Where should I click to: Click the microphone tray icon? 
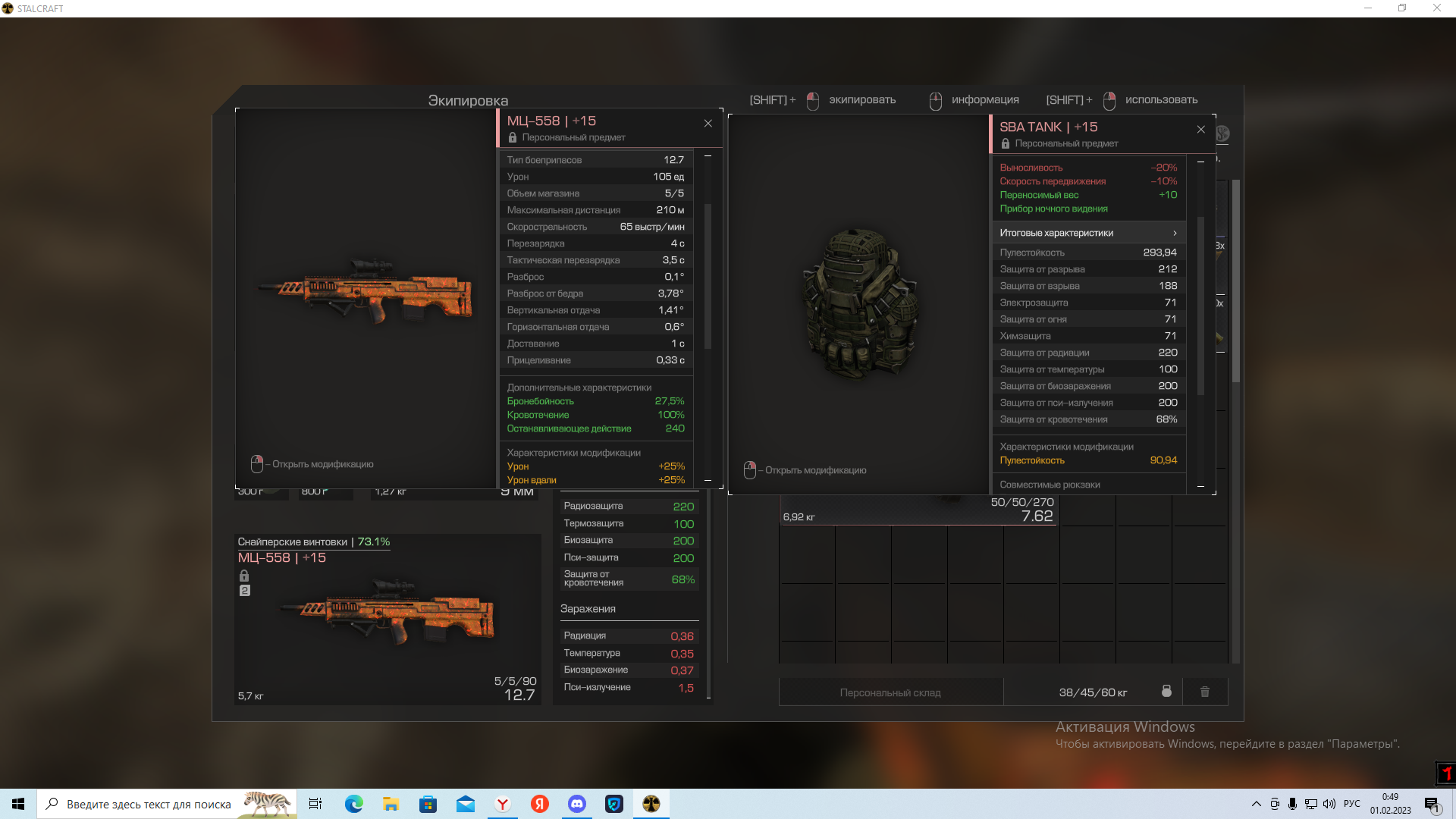pos(1293,804)
